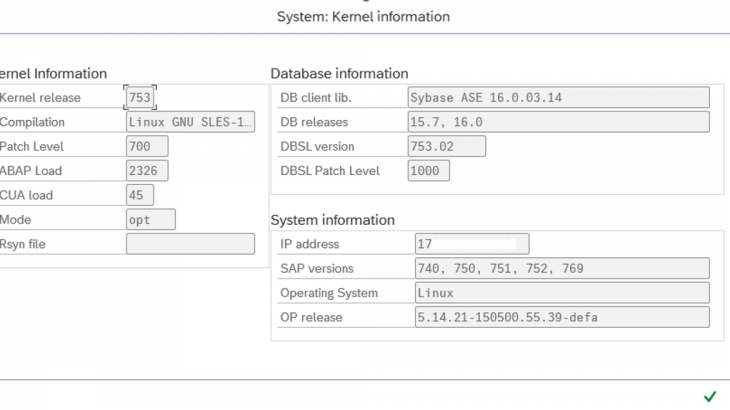This screenshot has width=730, height=410.
Task: Click the DBSL Patch Level label text
Action: [330, 171]
